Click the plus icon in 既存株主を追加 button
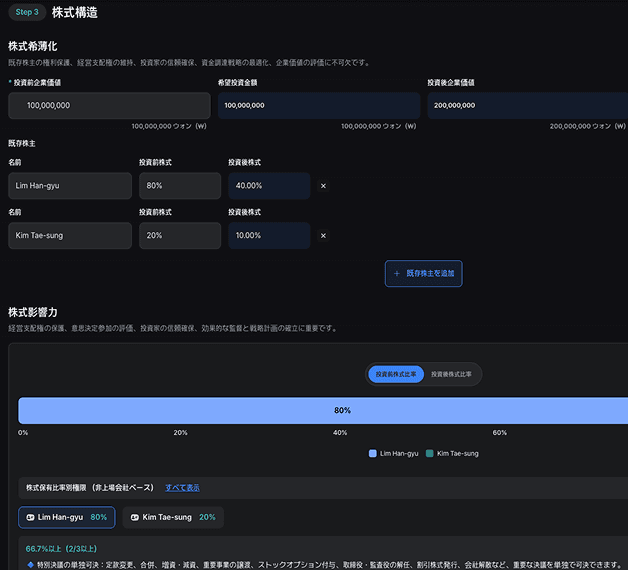Screen dimensions: 628x570 pyautogui.click(x=397, y=274)
